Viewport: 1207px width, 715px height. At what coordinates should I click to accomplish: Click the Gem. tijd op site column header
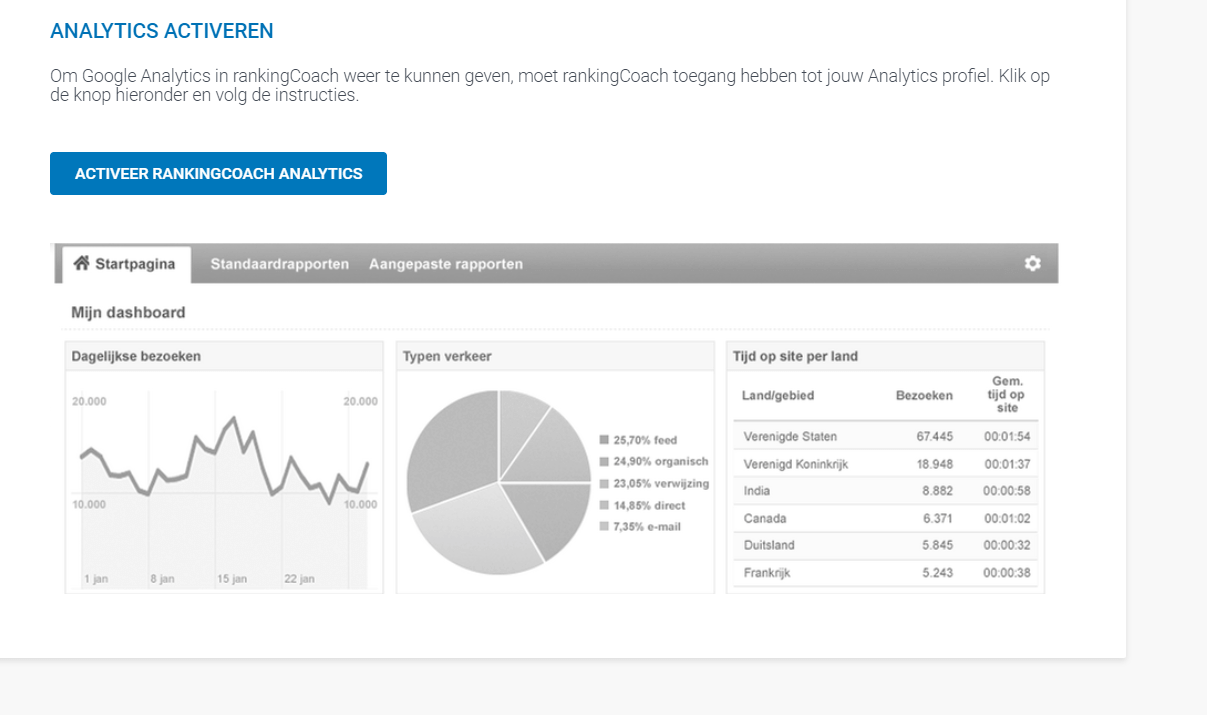[1007, 394]
